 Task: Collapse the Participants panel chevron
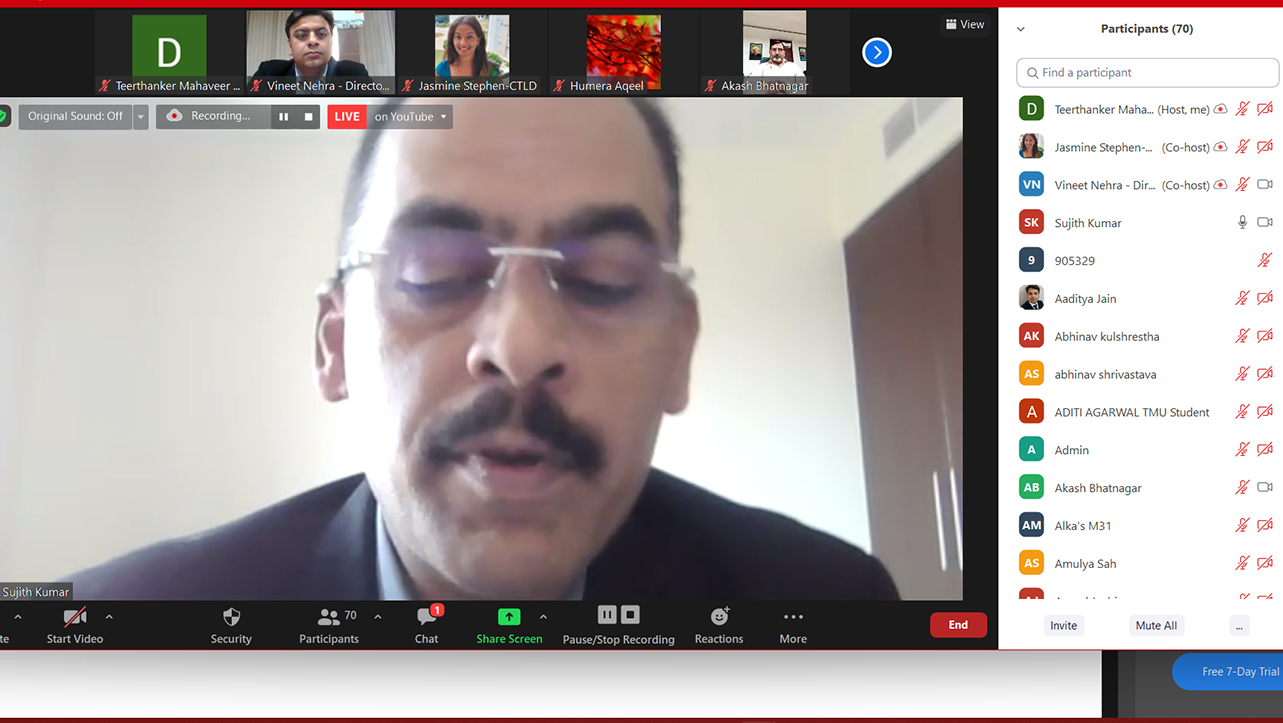coord(1021,29)
